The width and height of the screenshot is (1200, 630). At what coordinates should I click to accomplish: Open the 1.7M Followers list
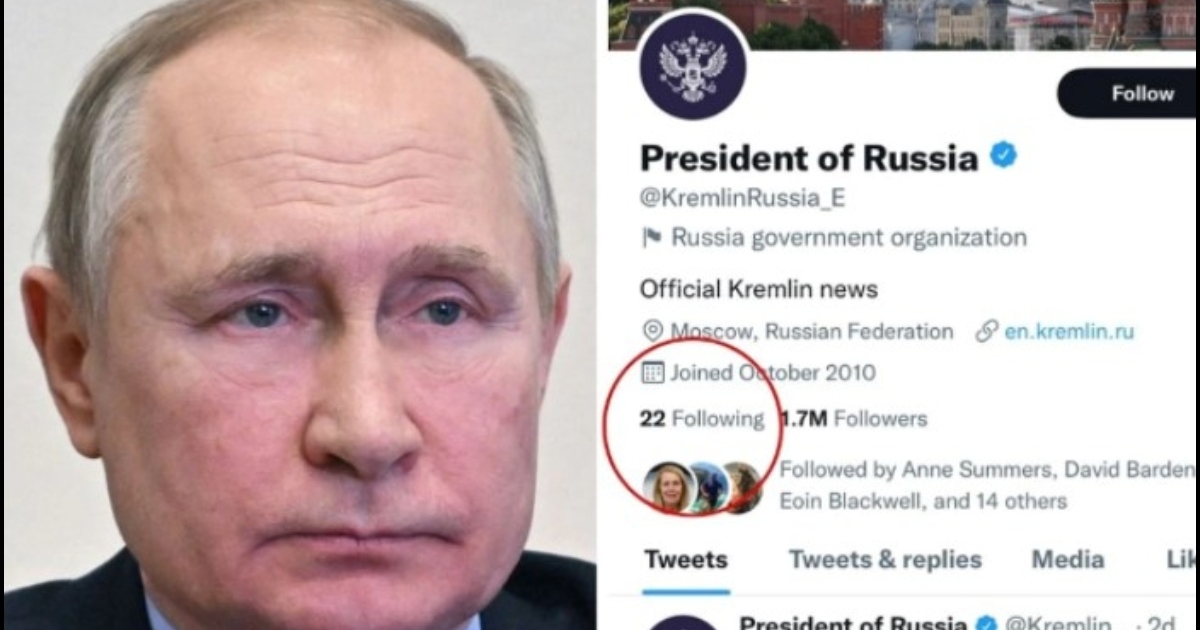853,419
